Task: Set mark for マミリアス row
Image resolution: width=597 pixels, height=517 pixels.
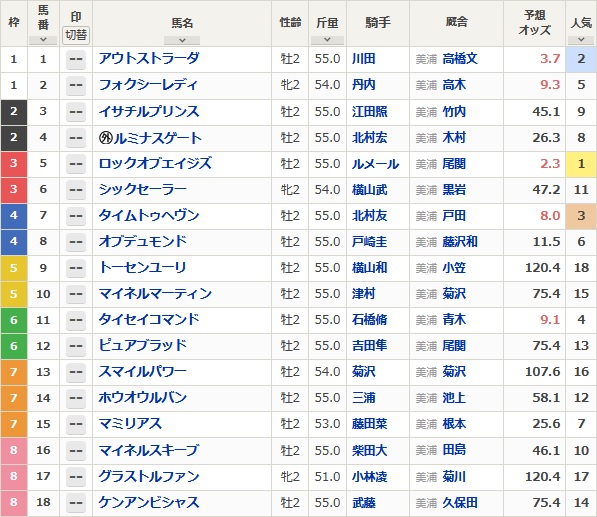Action: (76, 424)
